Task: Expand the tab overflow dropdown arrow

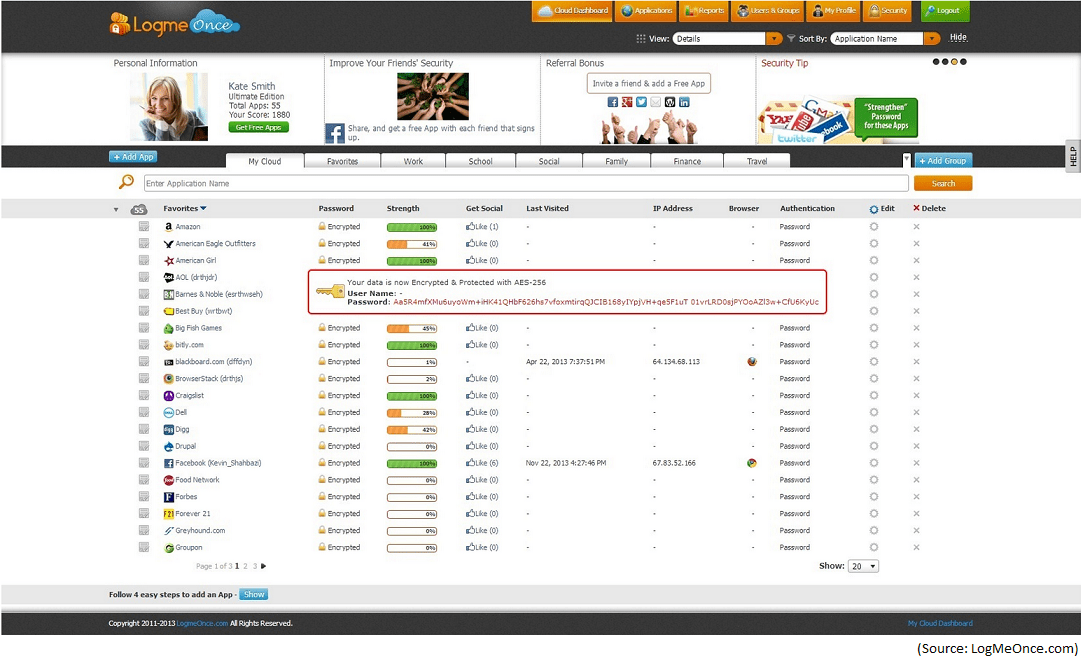Action: pos(906,159)
